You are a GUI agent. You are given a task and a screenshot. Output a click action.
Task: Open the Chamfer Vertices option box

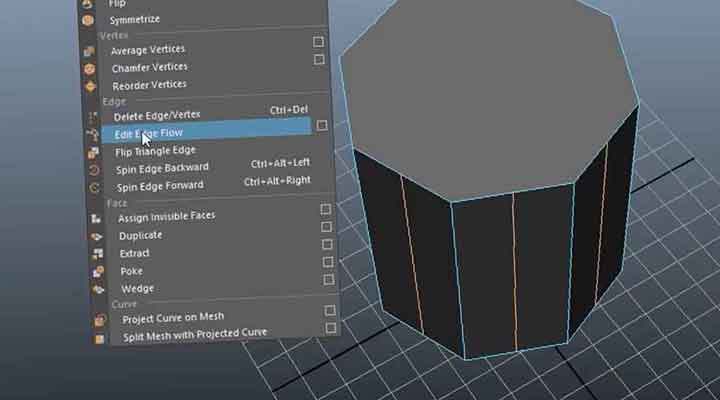click(319, 59)
